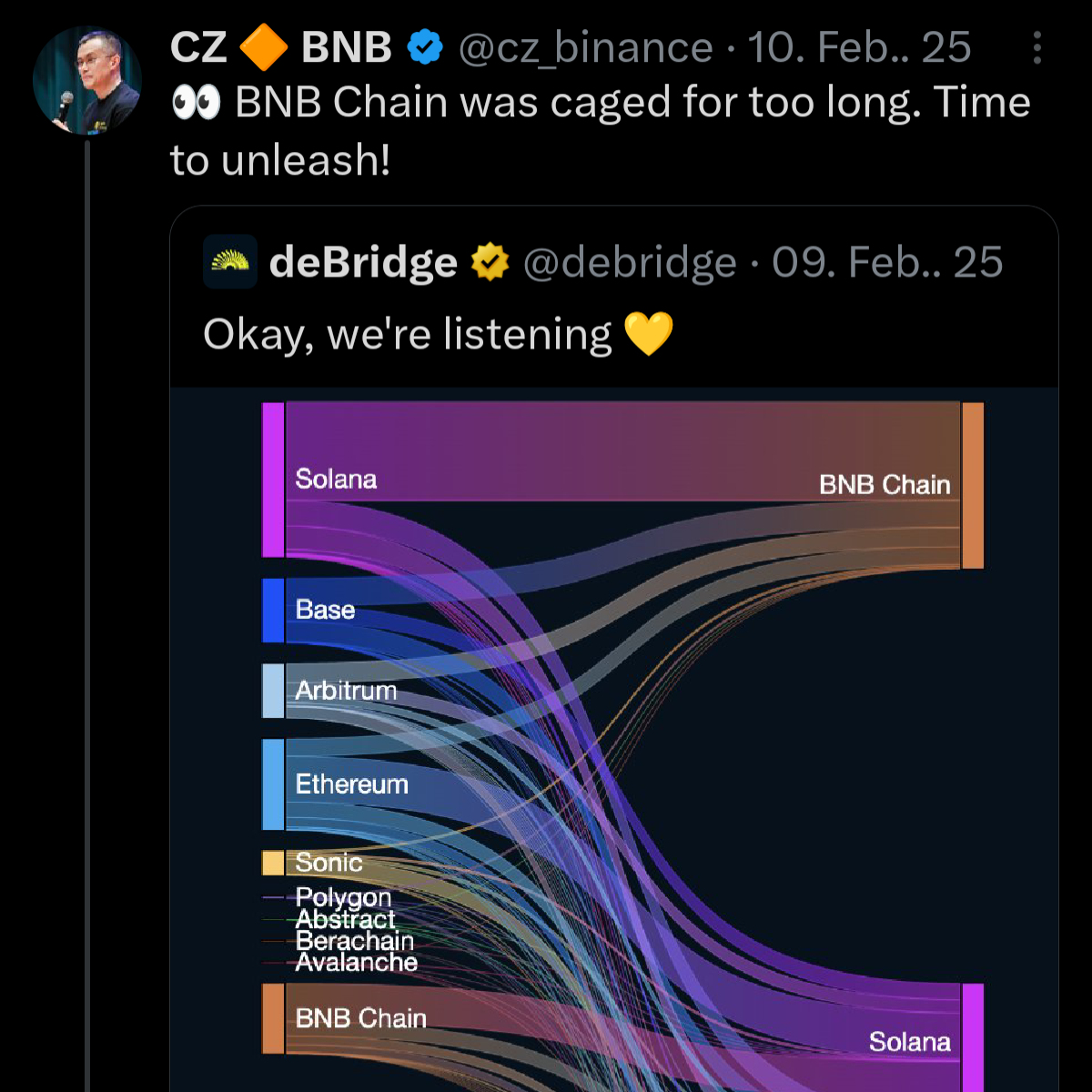Click the yellow heart emoji in deBridge's reply
The height and width of the screenshot is (1092, 1092).
[x=651, y=333]
